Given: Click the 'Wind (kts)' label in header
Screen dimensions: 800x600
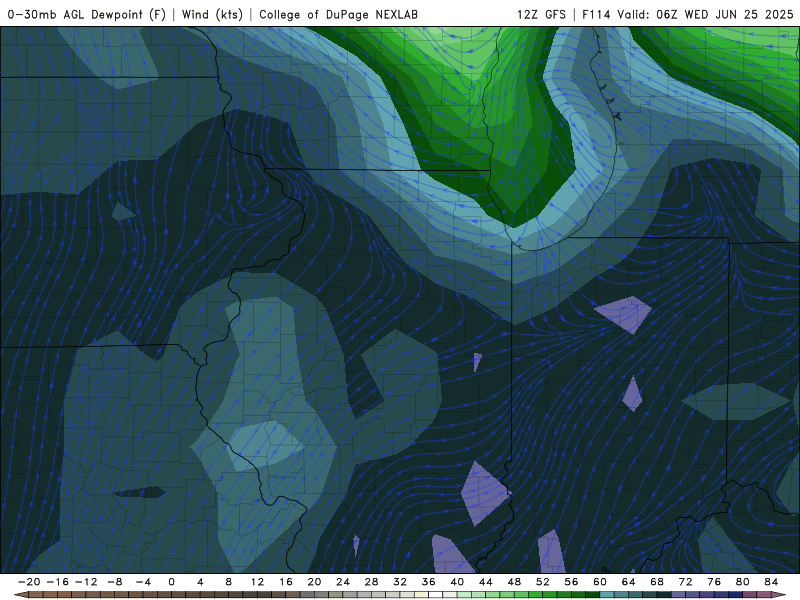Looking at the screenshot, I should [212, 14].
